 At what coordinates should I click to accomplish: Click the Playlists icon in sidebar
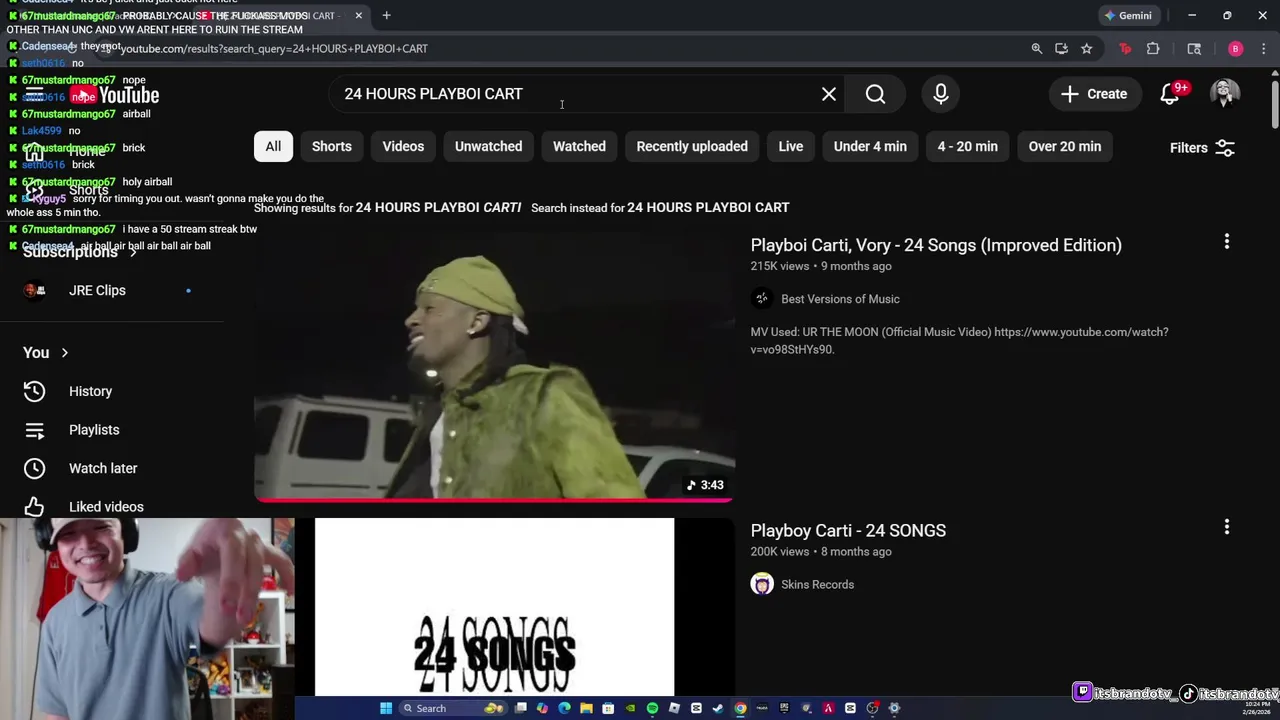(34, 430)
